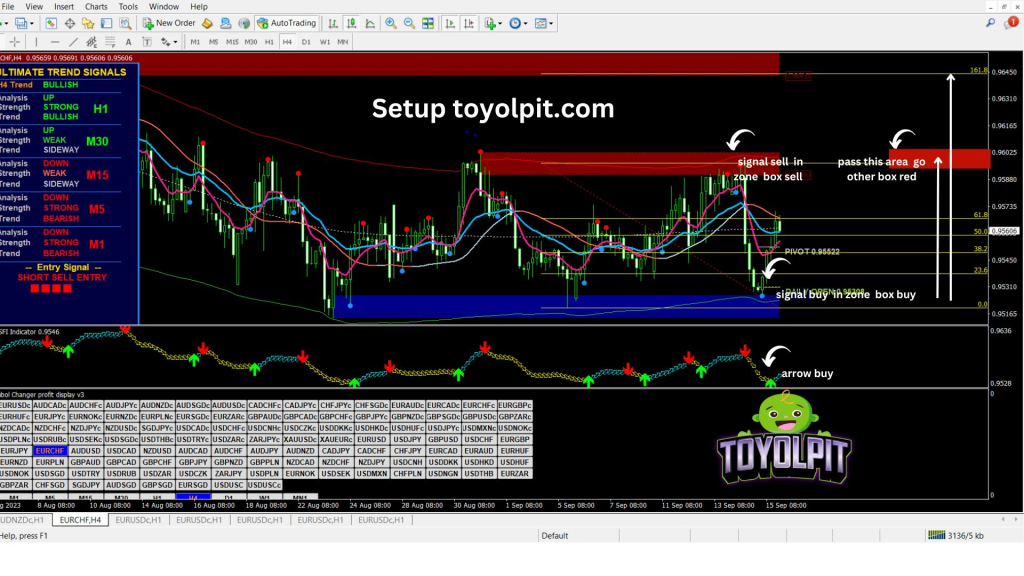Viewport: 1024px width, 576px height.
Task: Click the XAUUSDc symbol in changer panel
Action: pyautogui.click(x=299, y=439)
